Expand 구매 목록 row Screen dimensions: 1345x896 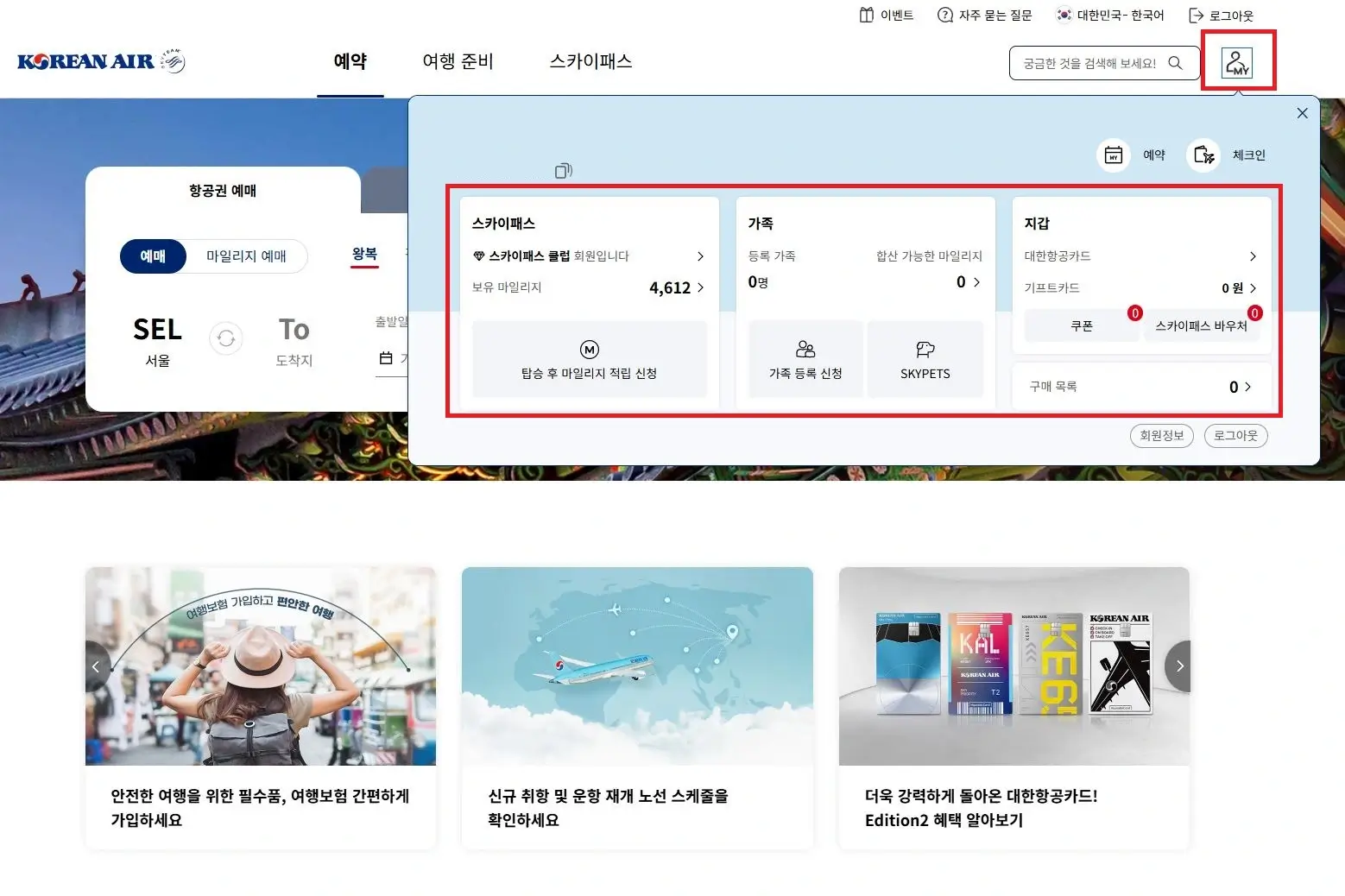point(1140,387)
